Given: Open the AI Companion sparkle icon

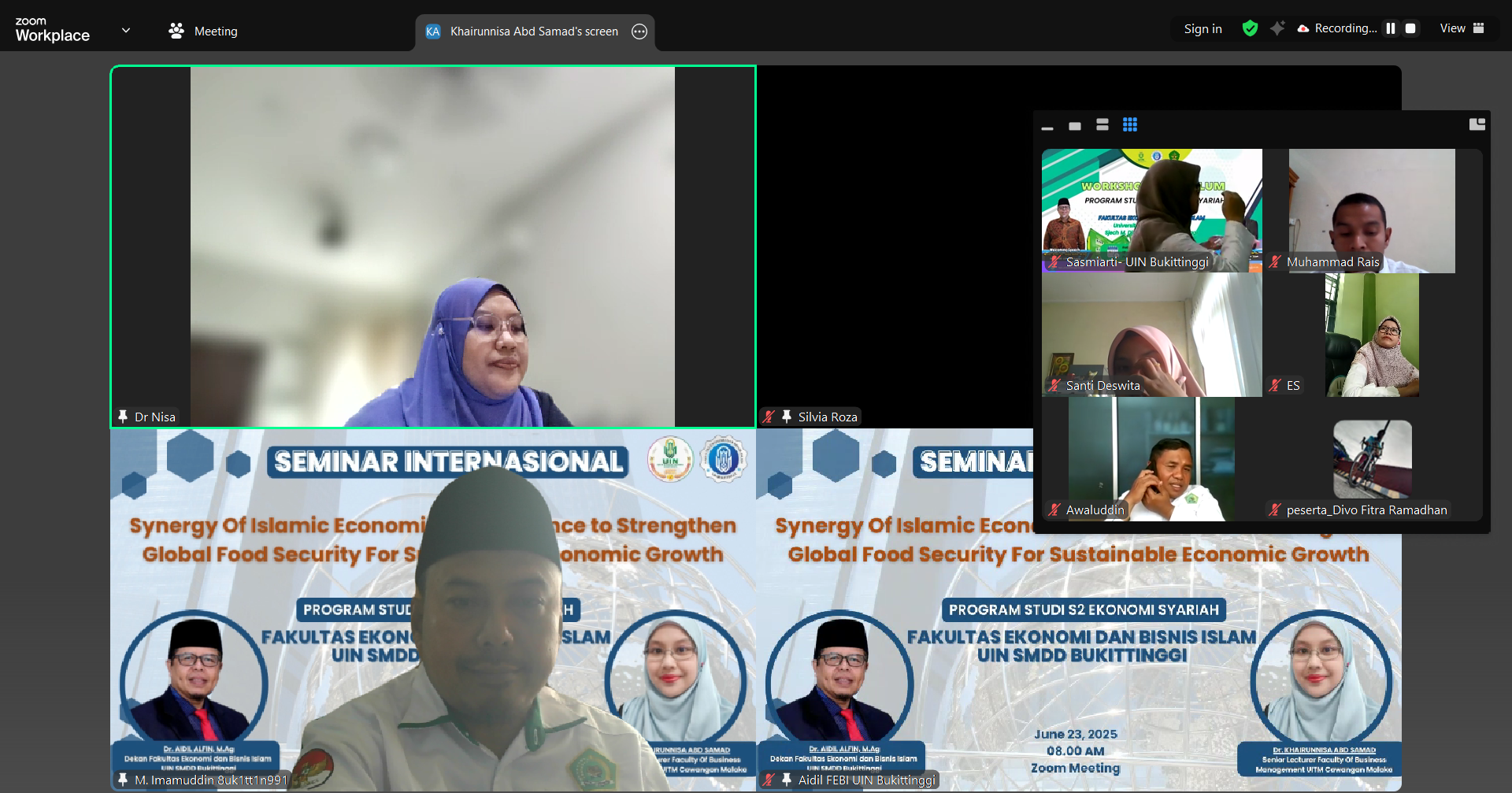Looking at the screenshot, I should click(x=1277, y=28).
